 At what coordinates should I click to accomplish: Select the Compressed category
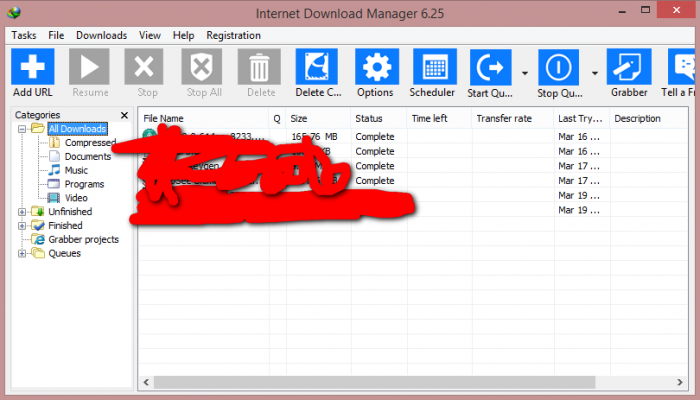(90, 142)
